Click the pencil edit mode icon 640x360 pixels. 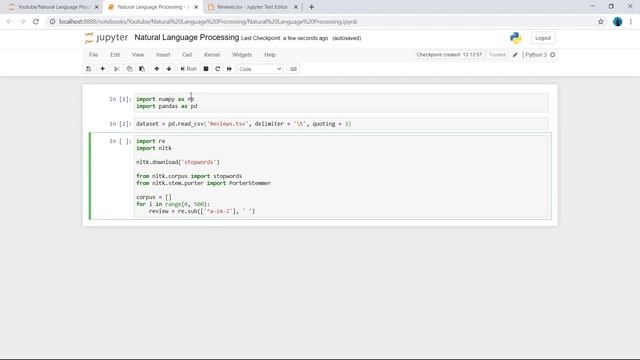(x=515, y=55)
